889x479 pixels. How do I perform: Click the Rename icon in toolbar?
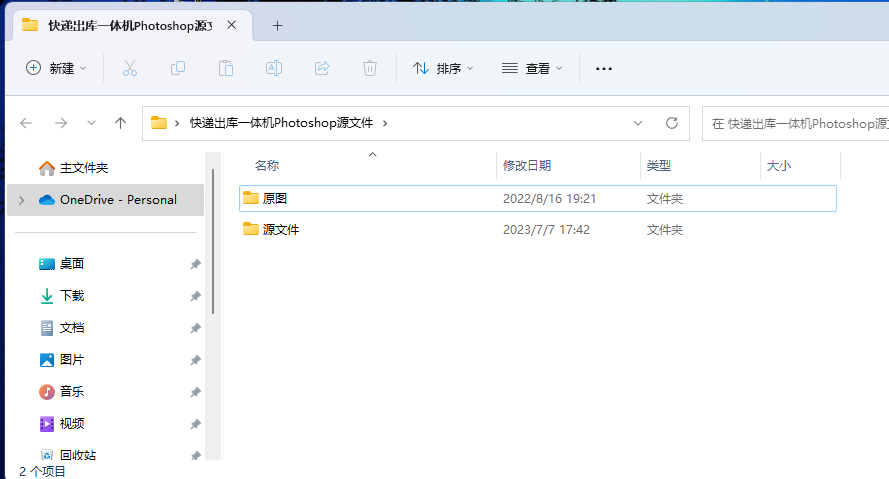(x=274, y=69)
